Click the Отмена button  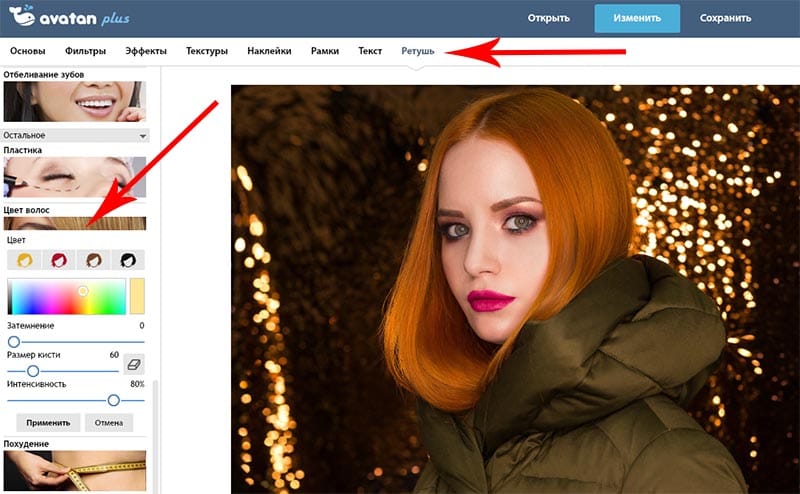(109, 423)
